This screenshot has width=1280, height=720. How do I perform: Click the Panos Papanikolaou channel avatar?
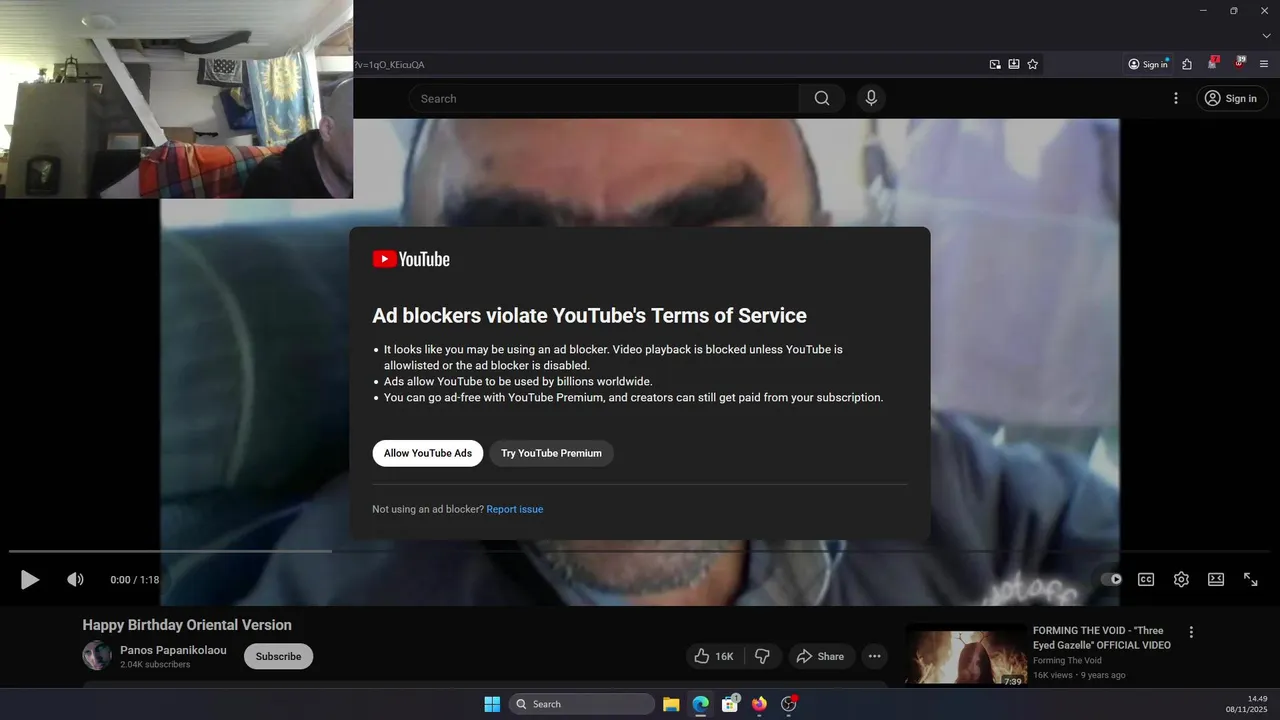click(x=97, y=656)
